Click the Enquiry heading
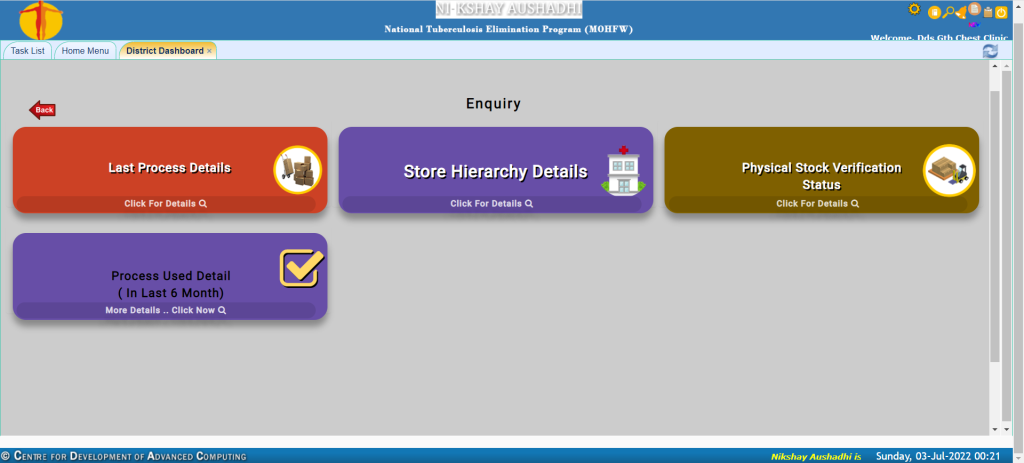 493,103
